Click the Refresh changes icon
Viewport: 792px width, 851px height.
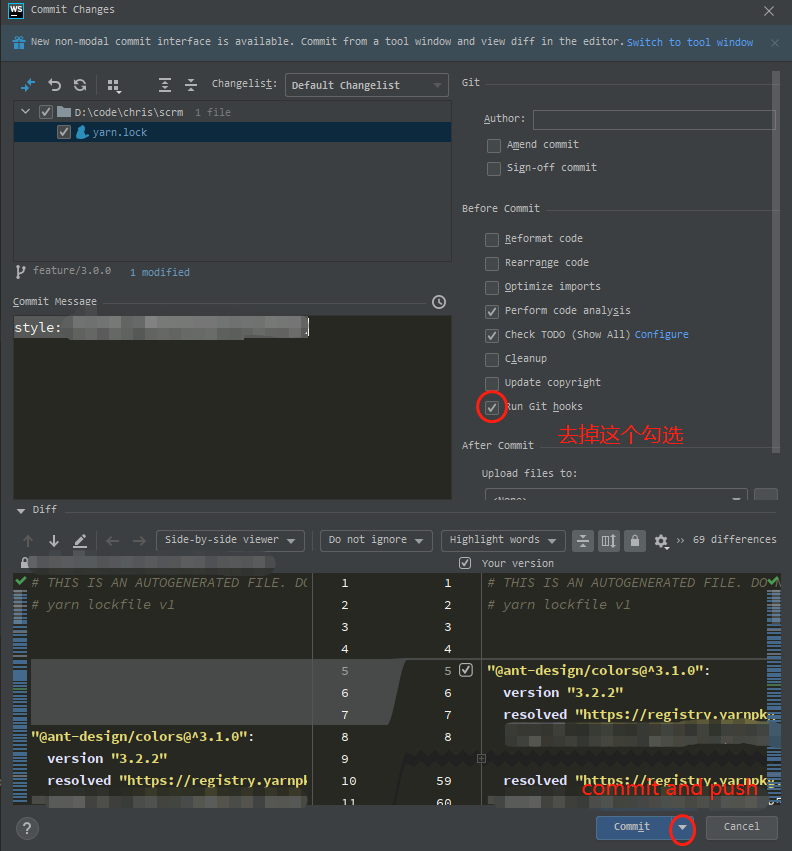tap(80, 85)
